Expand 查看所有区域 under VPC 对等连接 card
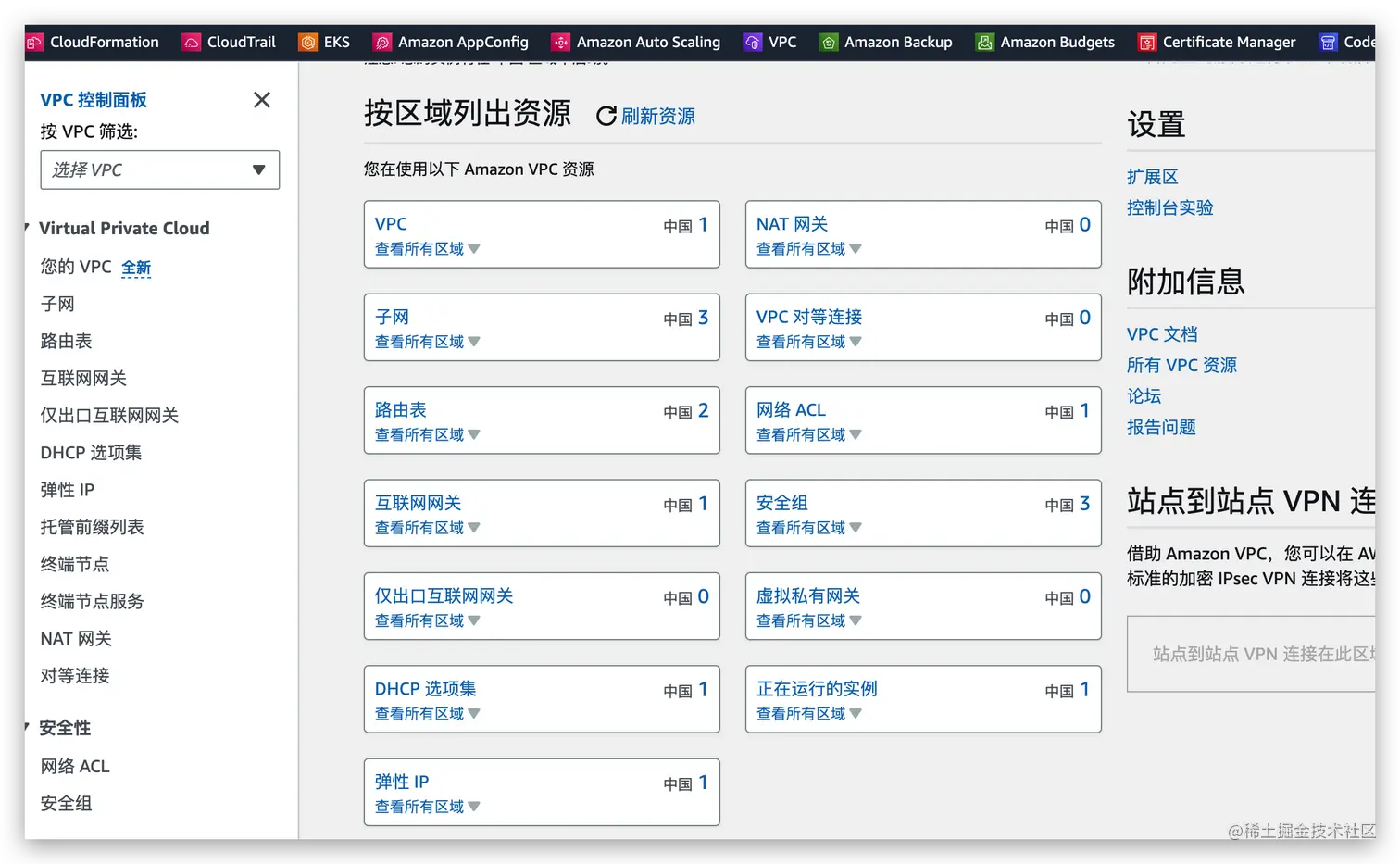1400x864 pixels. tap(808, 342)
